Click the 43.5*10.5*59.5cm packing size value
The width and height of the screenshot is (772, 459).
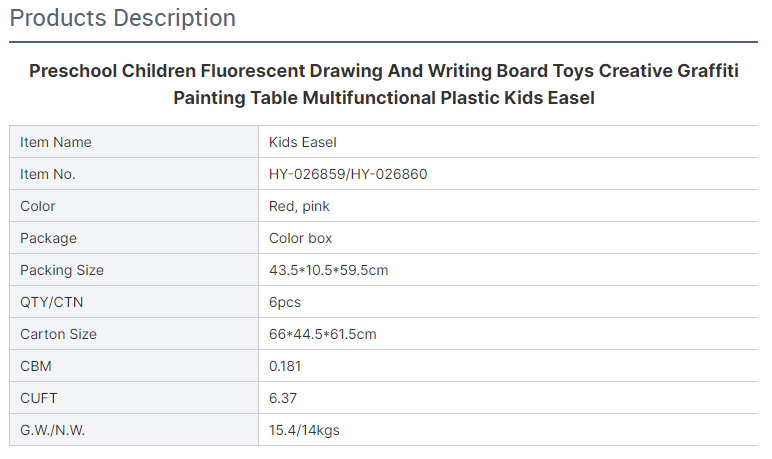click(x=328, y=270)
